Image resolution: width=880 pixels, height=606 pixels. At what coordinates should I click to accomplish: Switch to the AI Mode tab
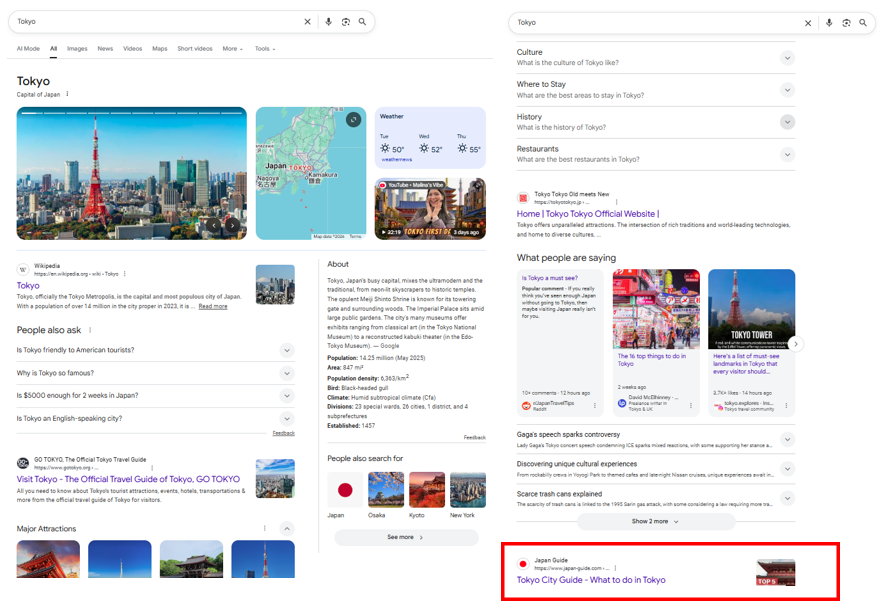coord(28,48)
